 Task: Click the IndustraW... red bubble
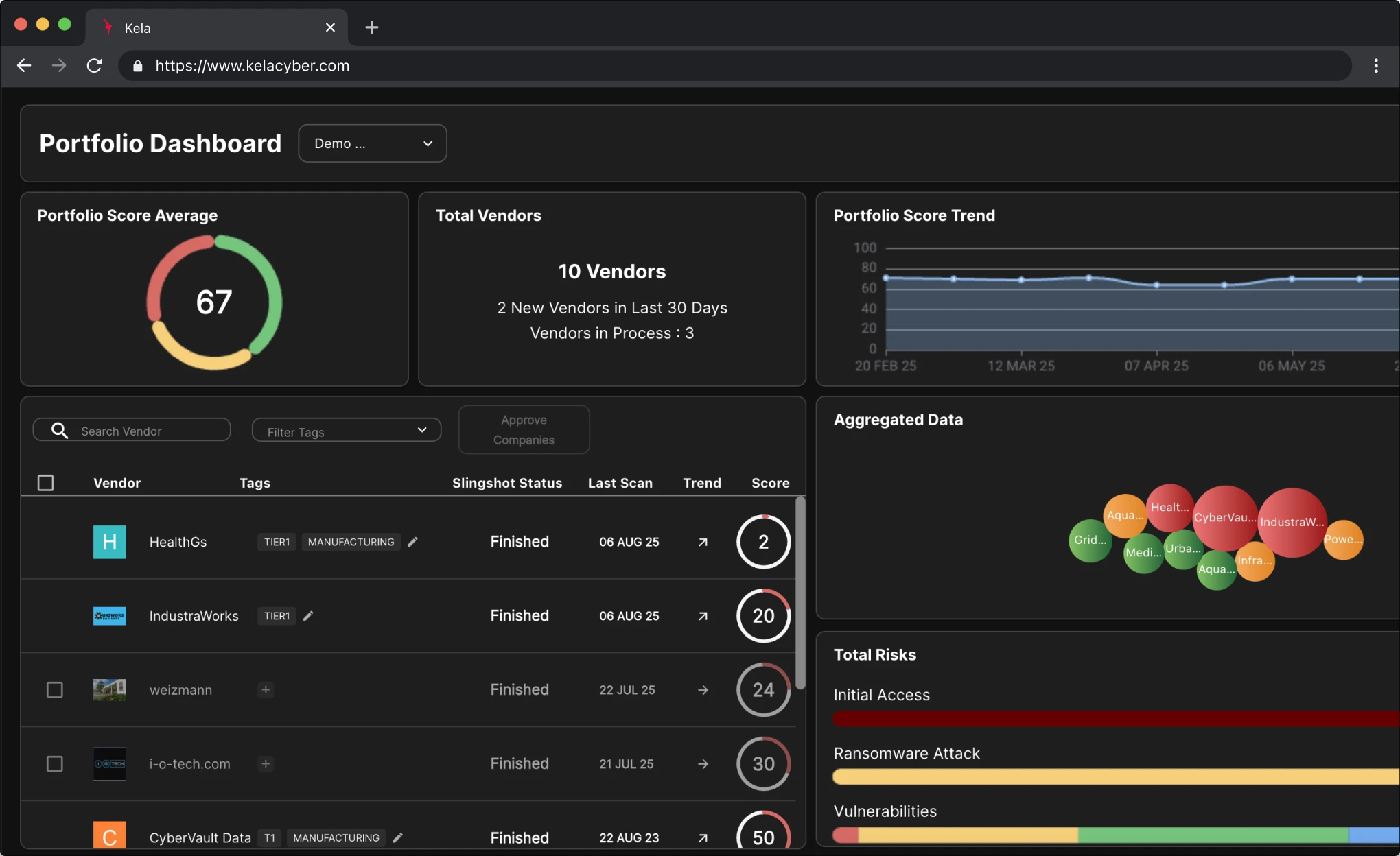1292,522
